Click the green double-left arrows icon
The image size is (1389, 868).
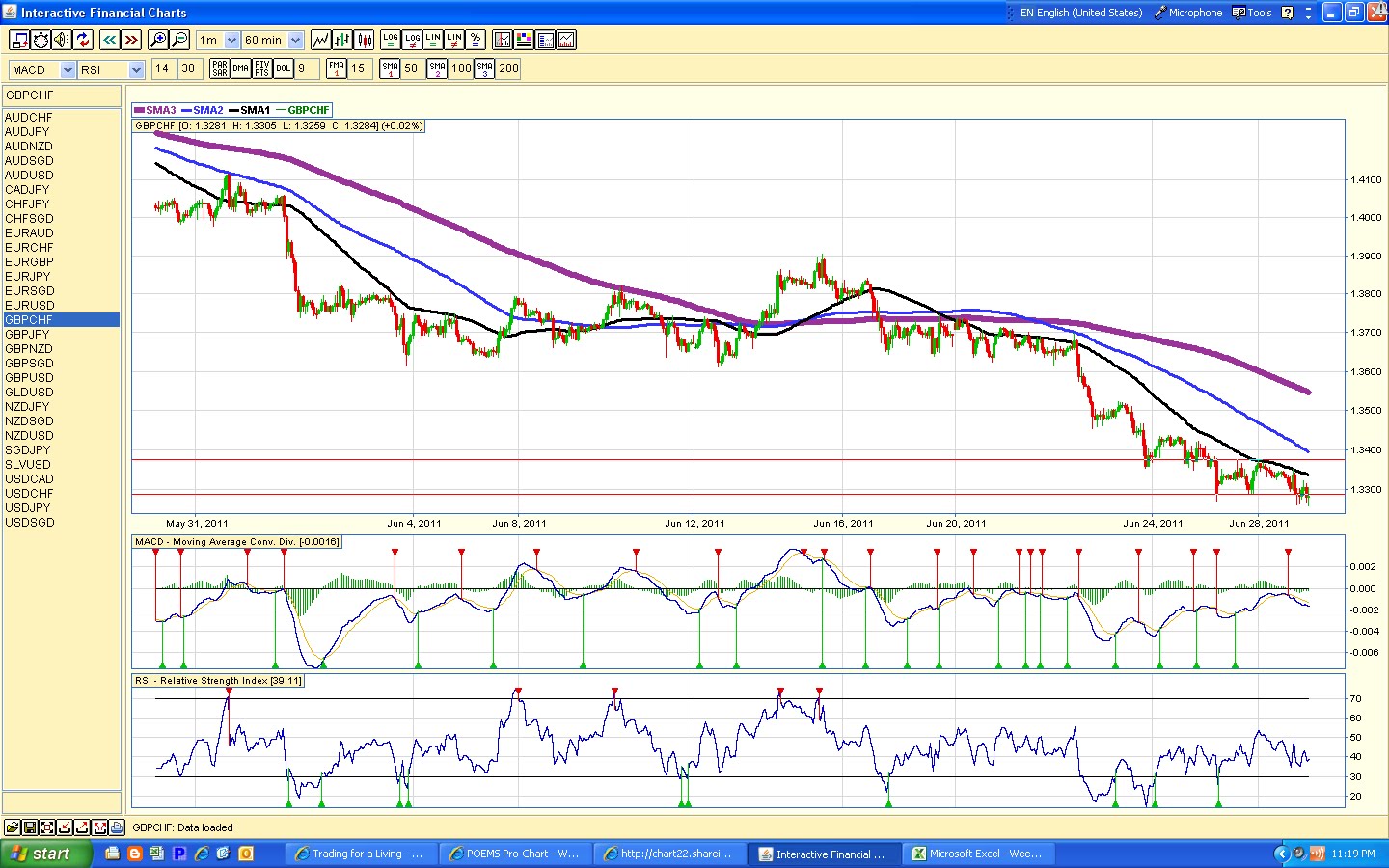click(x=109, y=40)
